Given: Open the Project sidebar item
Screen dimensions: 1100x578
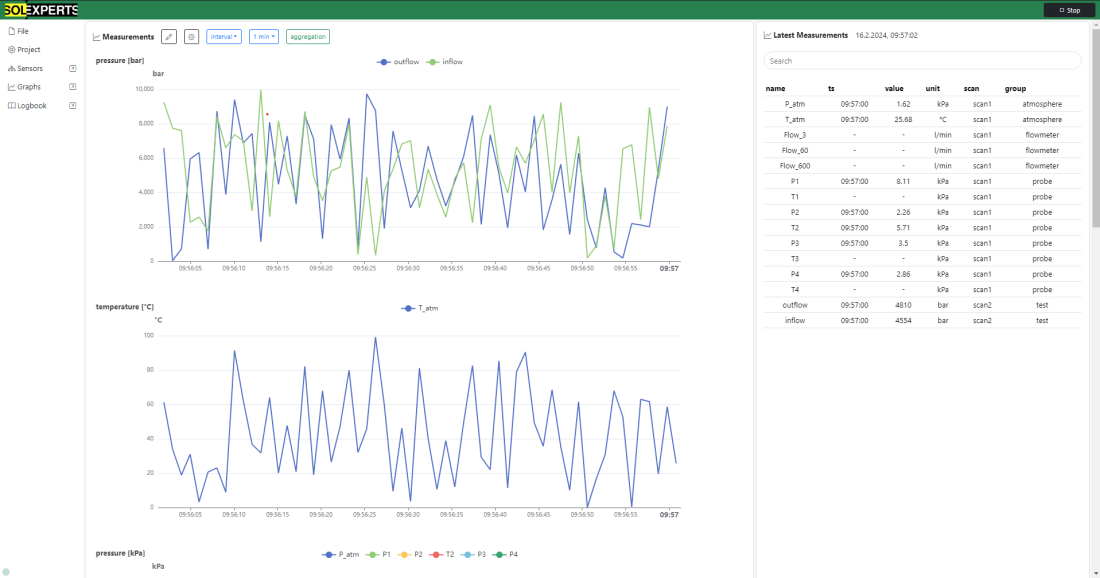Looking at the screenshot, I should (24, 50).
